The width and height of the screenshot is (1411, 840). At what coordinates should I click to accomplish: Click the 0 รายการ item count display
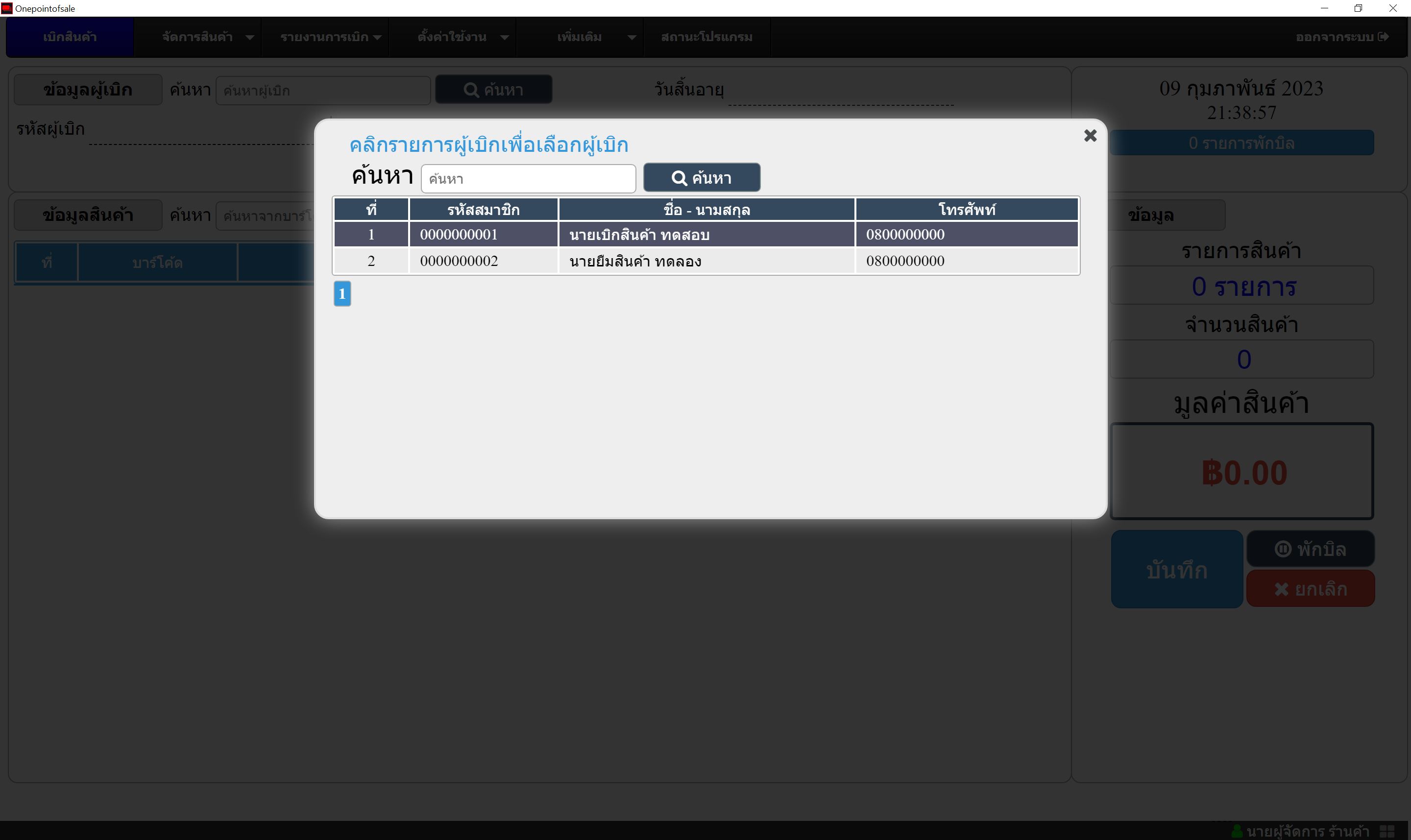(1242, 286)
